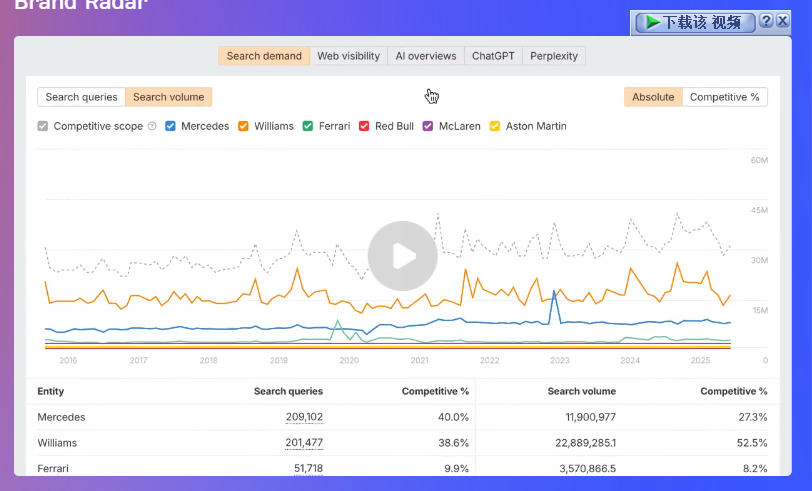Click the 27.3% competitive value
The width and height of the screenshot is (812, 491).
pos(752,417)
